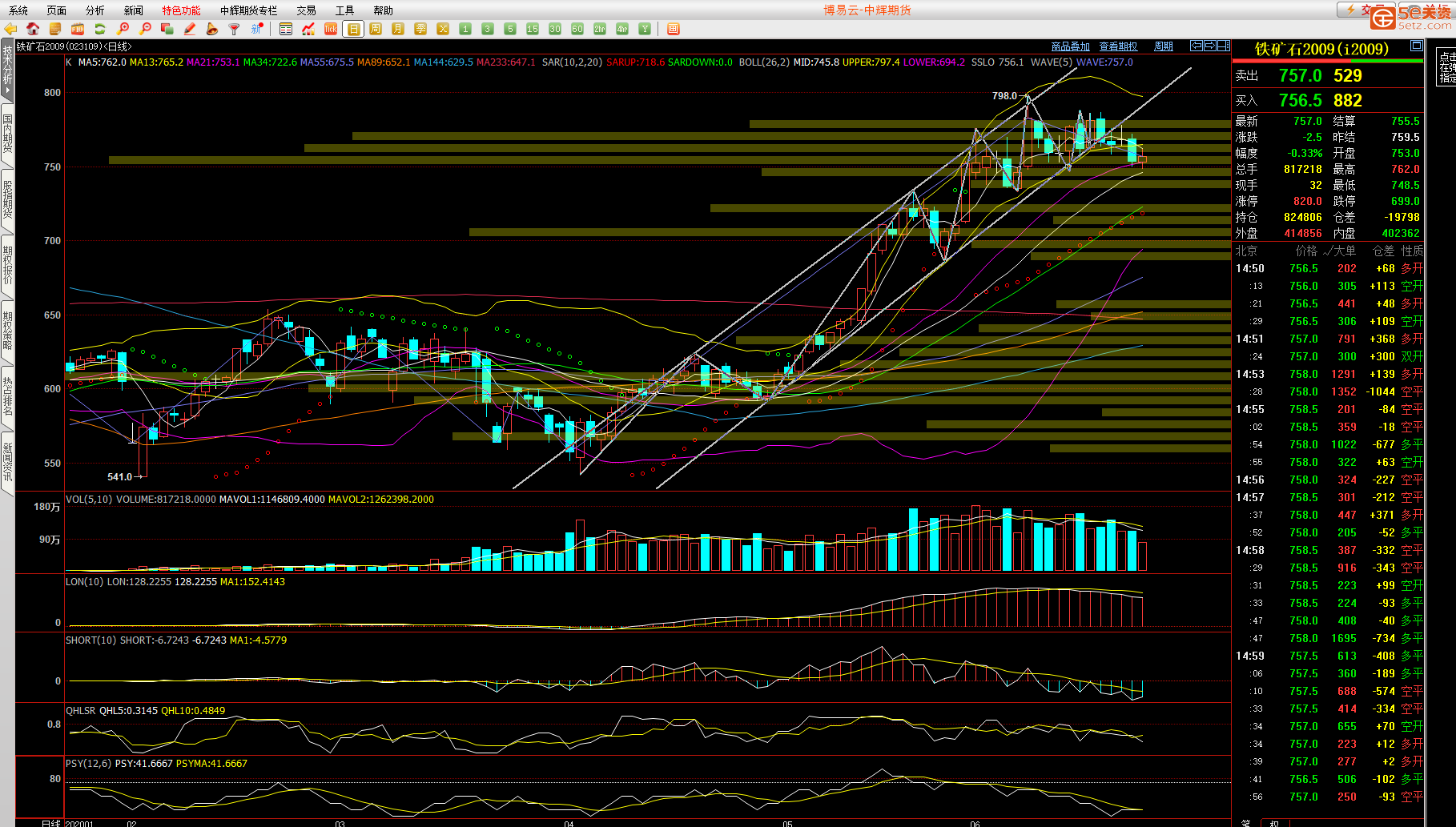1456x827 pixels.
Task: Click the filter funnel icon
Action: point(235,29)
